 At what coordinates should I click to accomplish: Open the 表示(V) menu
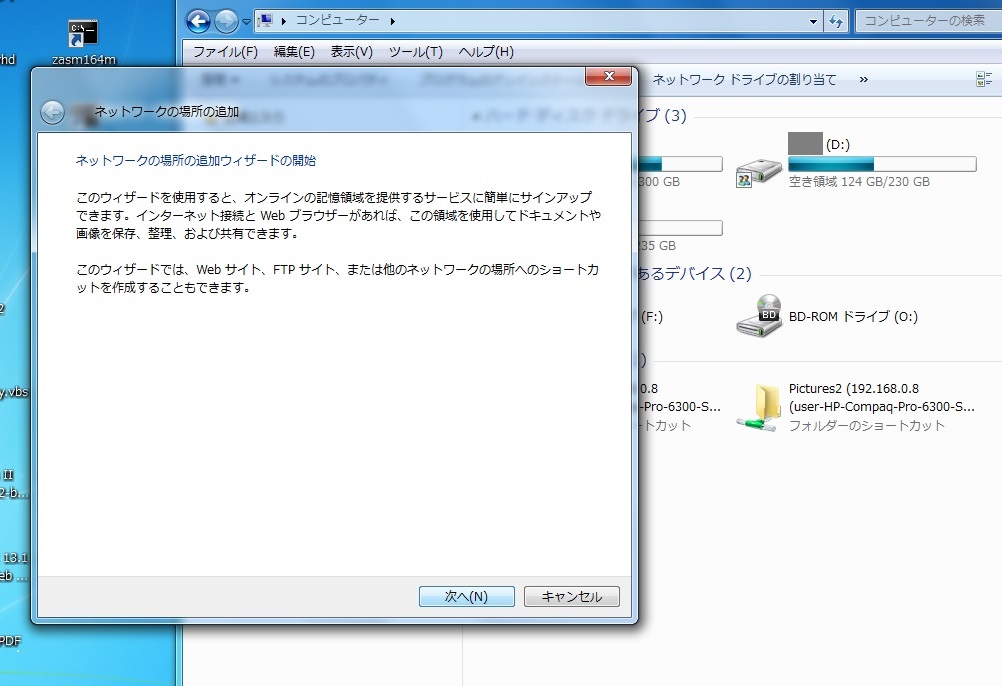(x=351, y=52)
